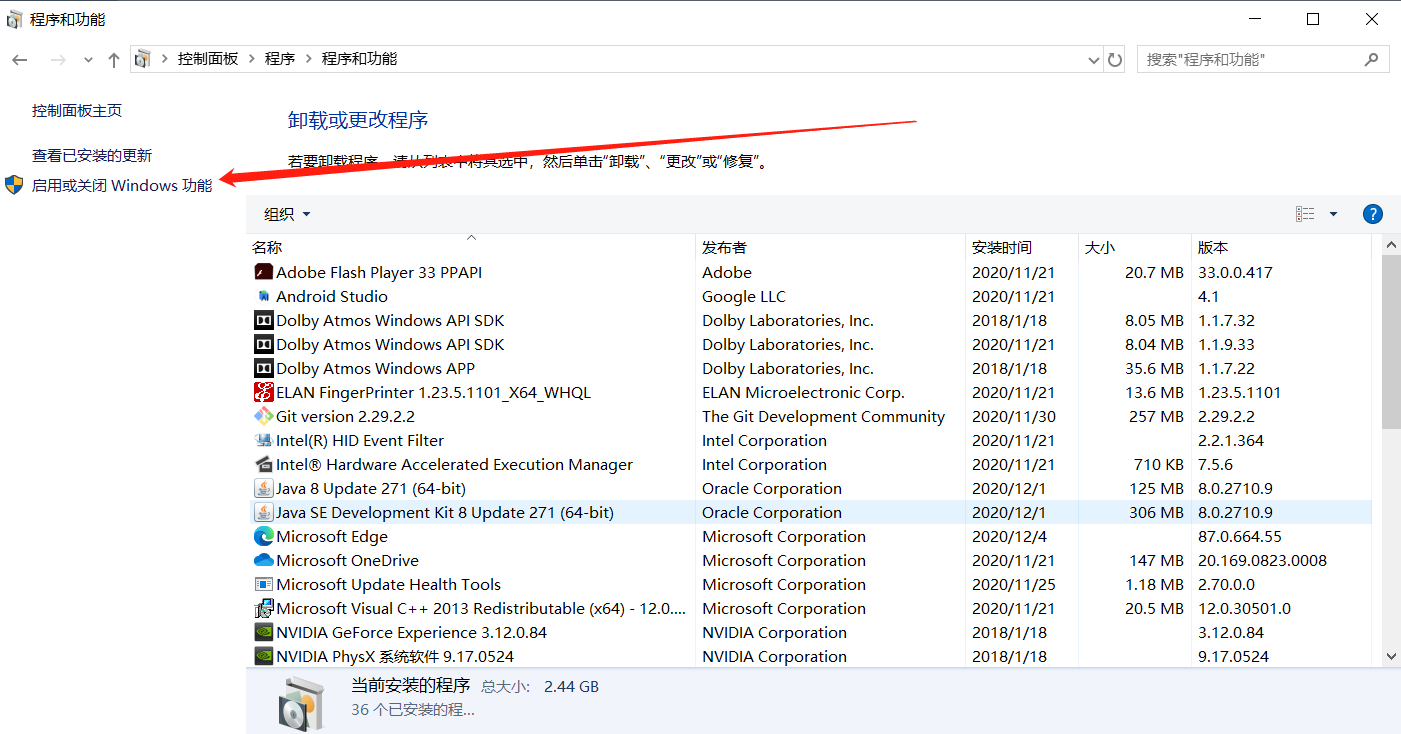Open 启用或关闭 Windows 功能
This screenshot has width=1401, height=734.
(x=122, y=185)
